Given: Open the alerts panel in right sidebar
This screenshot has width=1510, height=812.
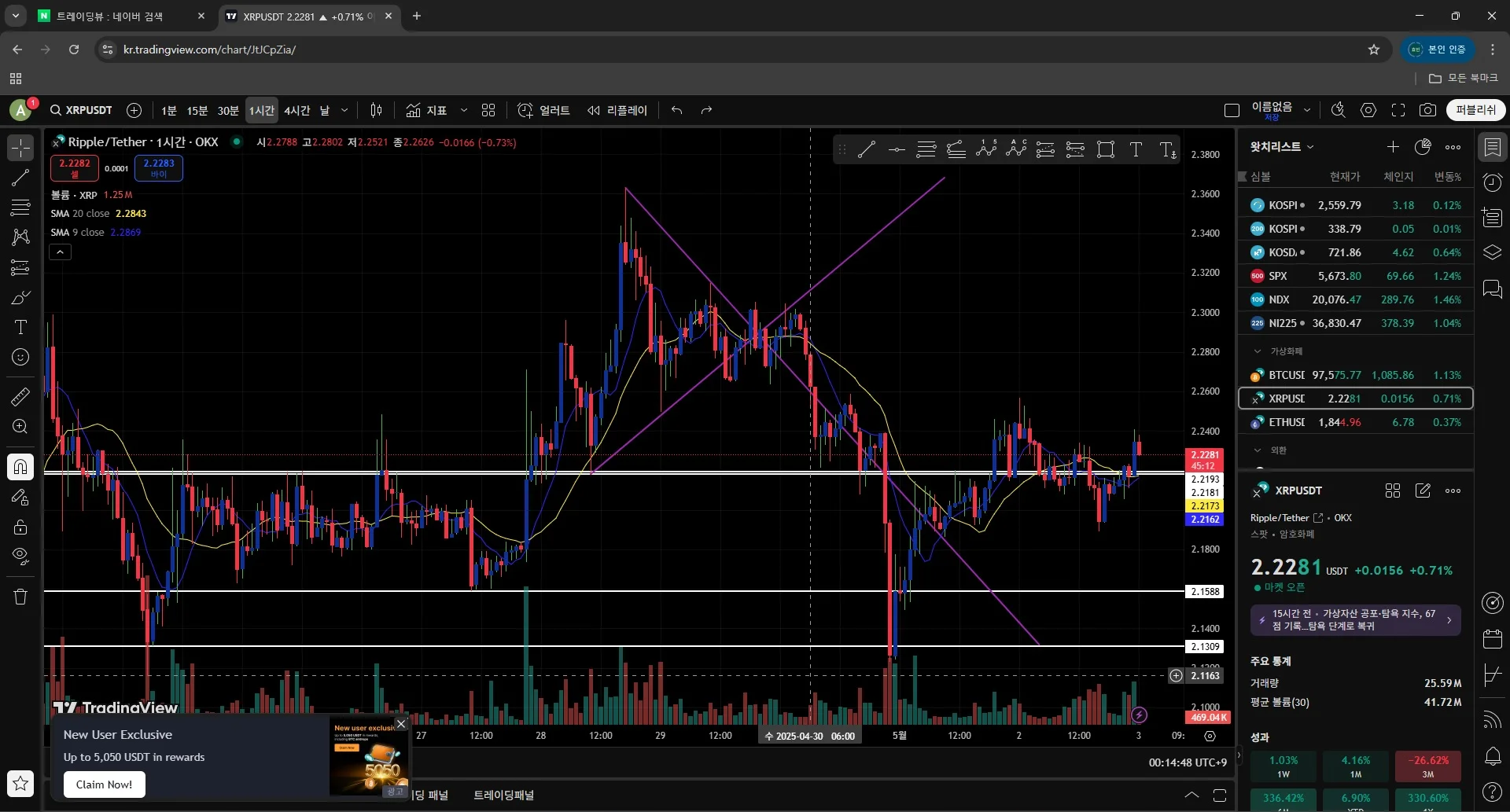Looking at the screenshot, I should coord(1492,182).
